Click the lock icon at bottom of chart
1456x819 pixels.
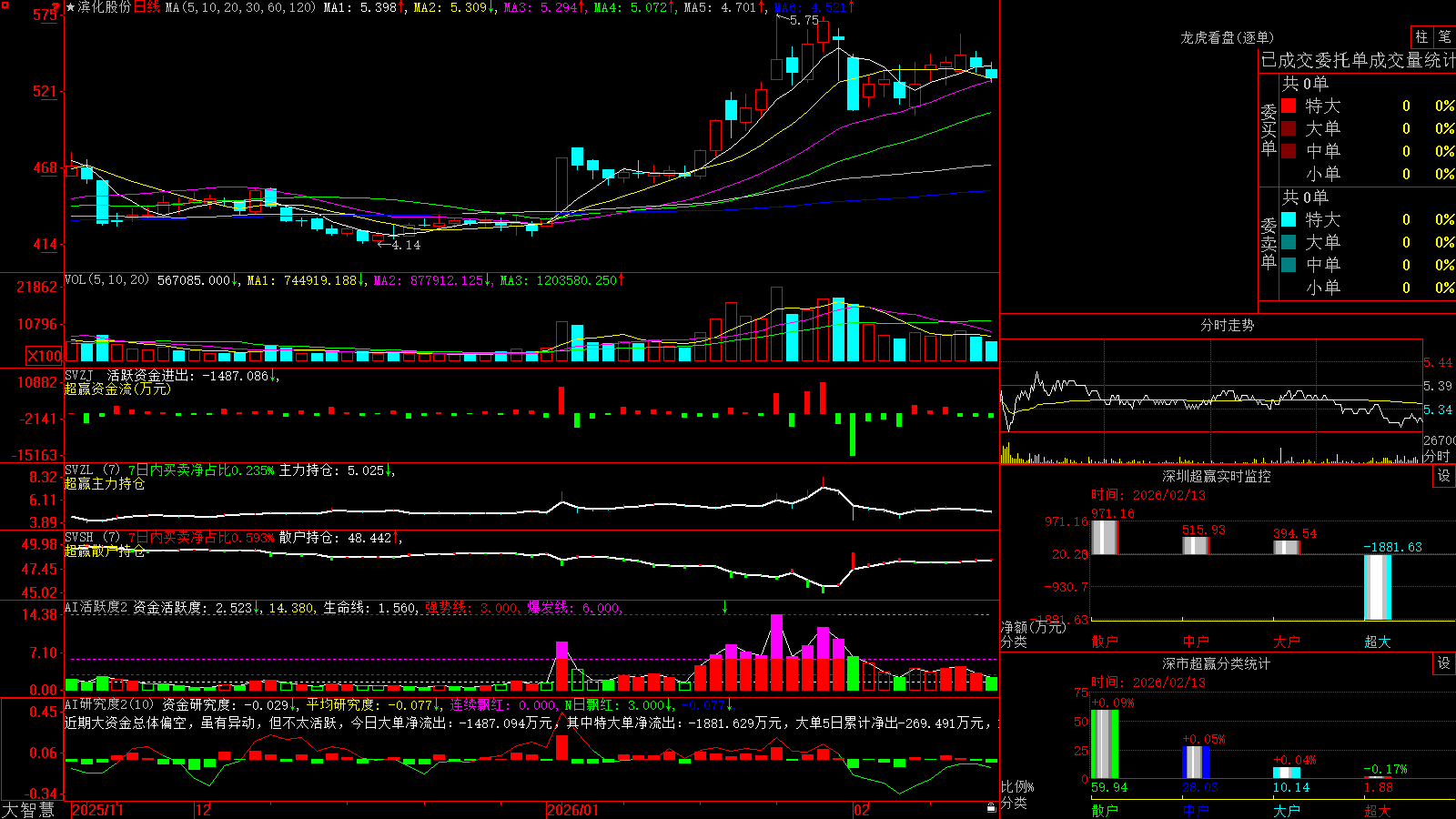(992, 808)
